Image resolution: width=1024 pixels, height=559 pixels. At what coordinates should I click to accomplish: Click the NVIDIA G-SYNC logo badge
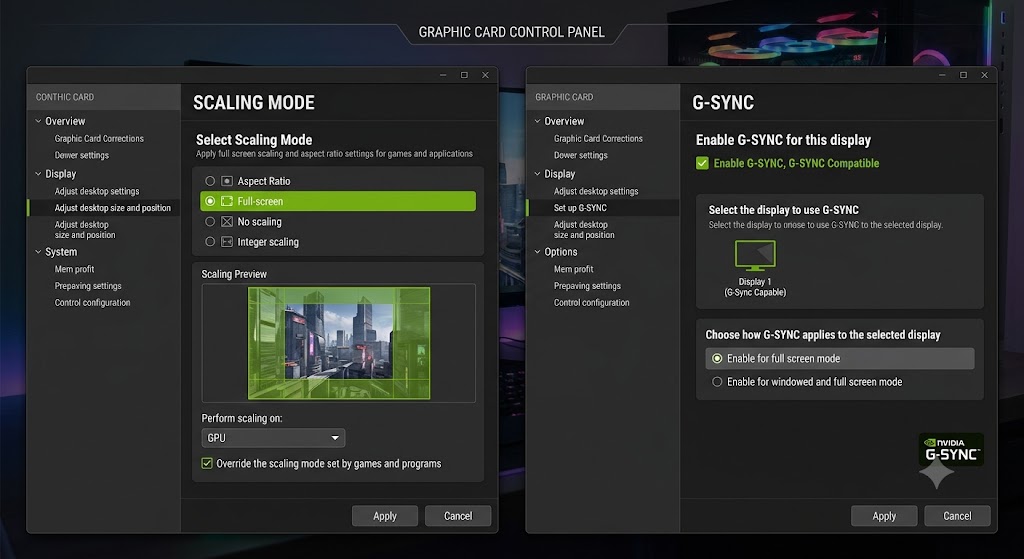[x=951, y=449]
